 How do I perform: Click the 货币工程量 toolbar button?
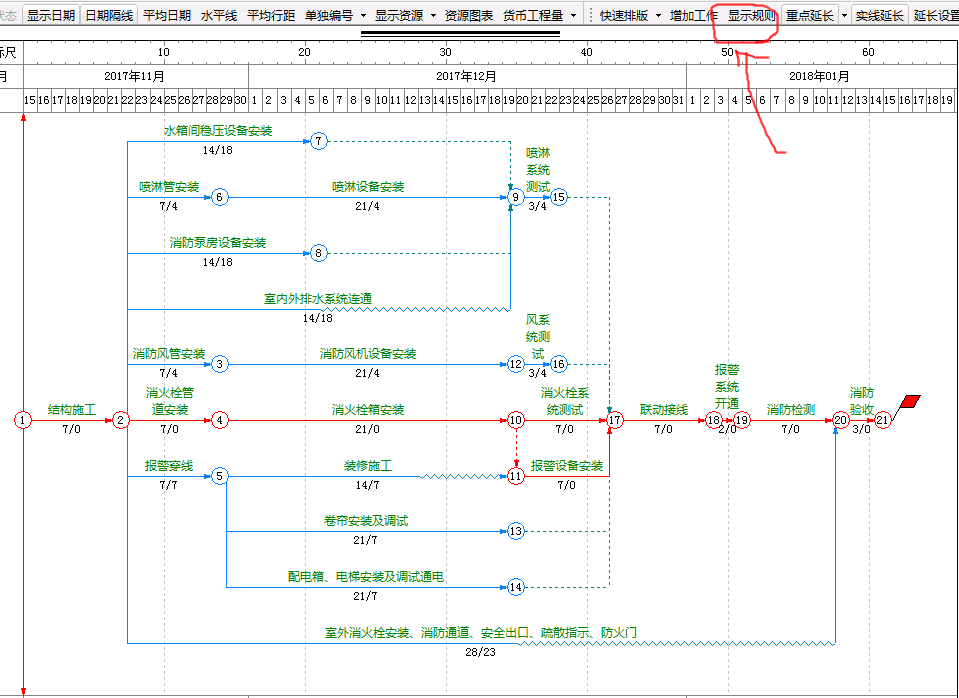coord(533,15)
